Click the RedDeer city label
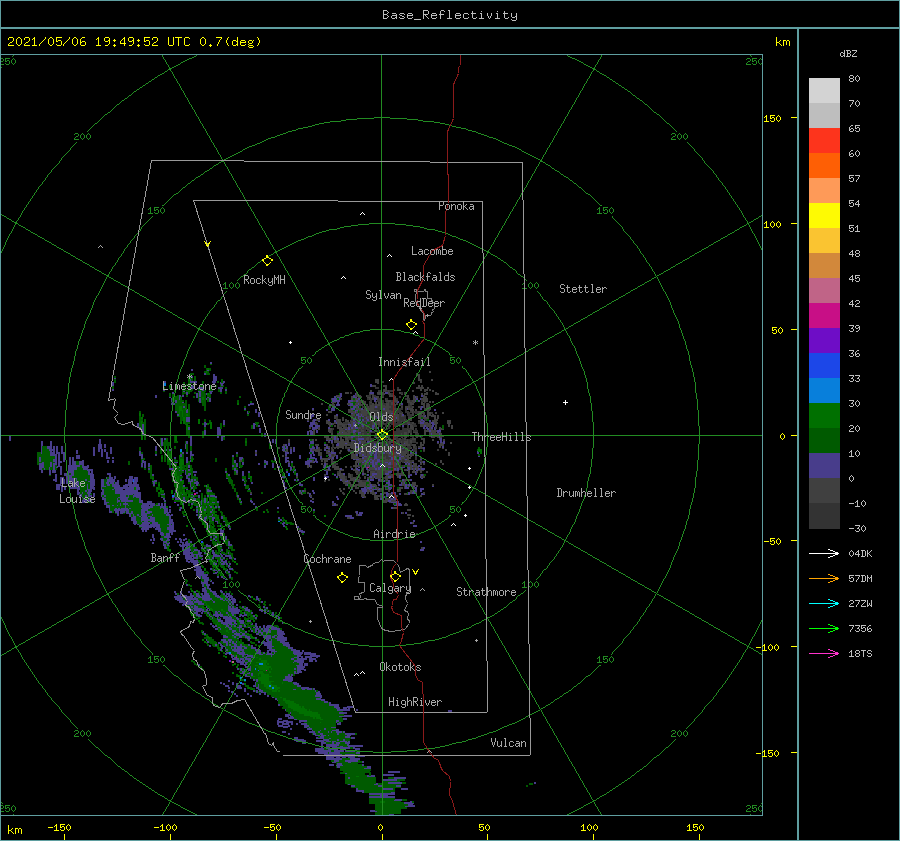This screenshot has height=841, width=900. coord(424,303)
